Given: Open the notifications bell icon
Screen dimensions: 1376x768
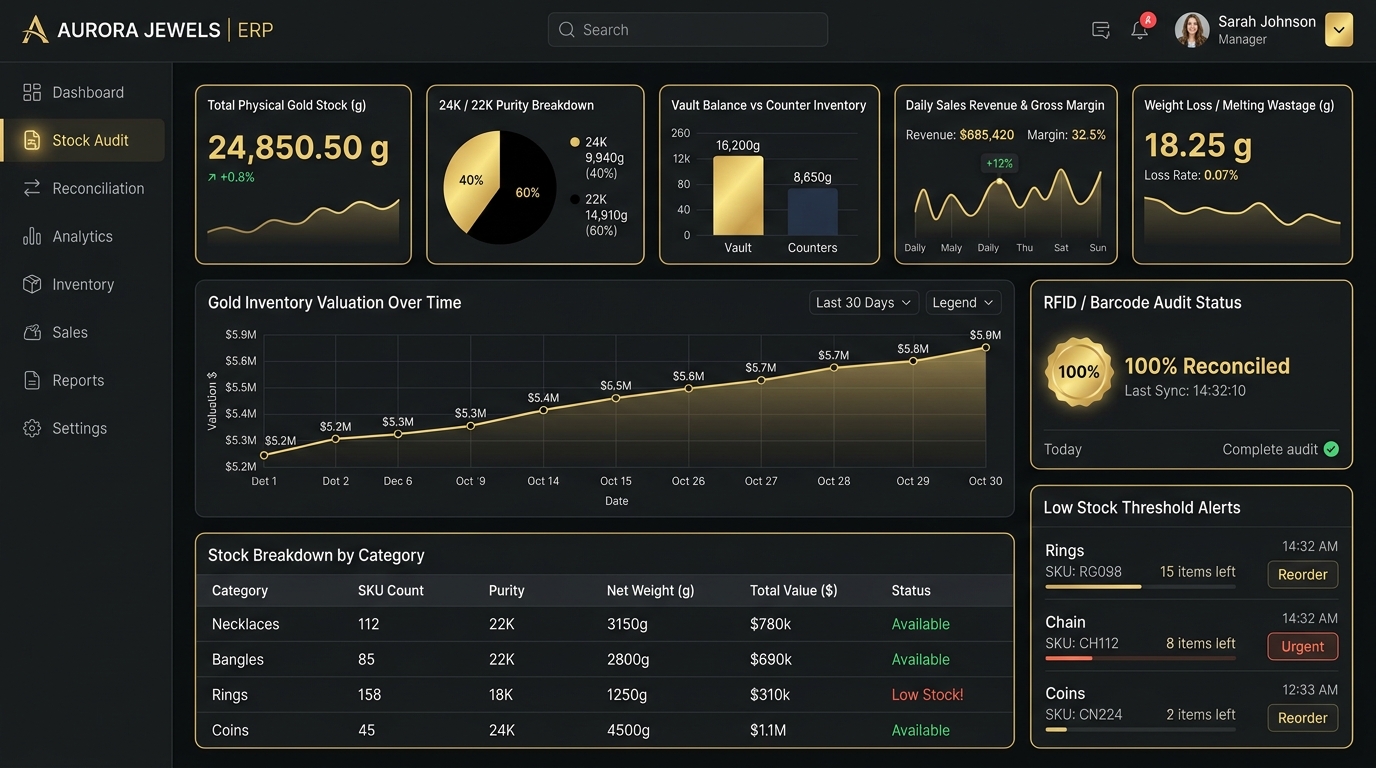Looking at the screenshot, I should [x=1139, y=31].
